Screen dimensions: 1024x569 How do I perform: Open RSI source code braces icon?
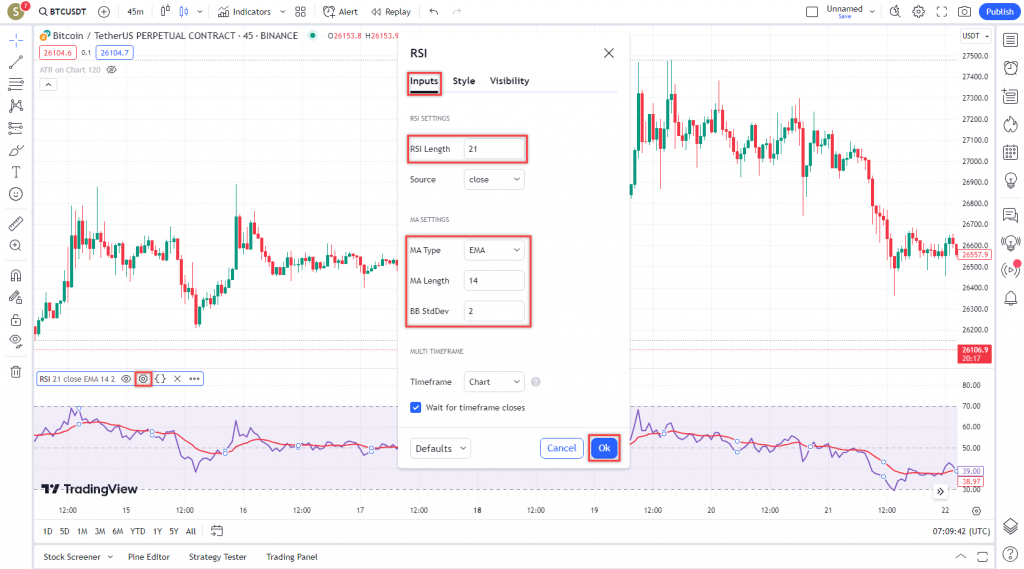(160, 379)
